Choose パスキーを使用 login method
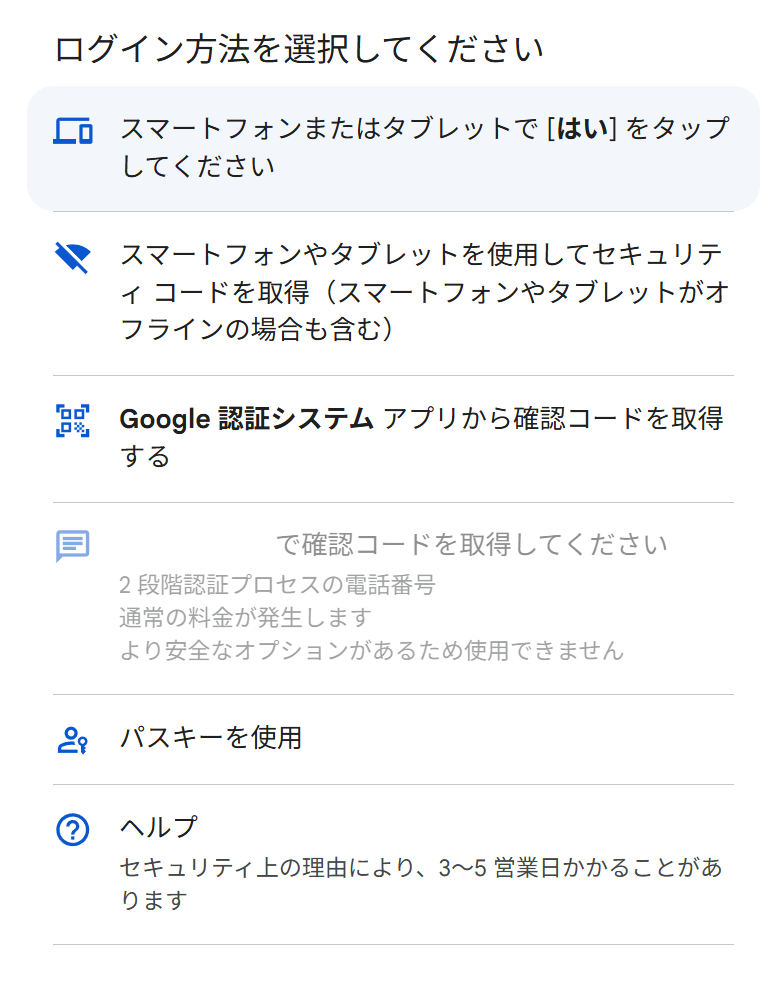Screen dimensions: 780x983 393,739
